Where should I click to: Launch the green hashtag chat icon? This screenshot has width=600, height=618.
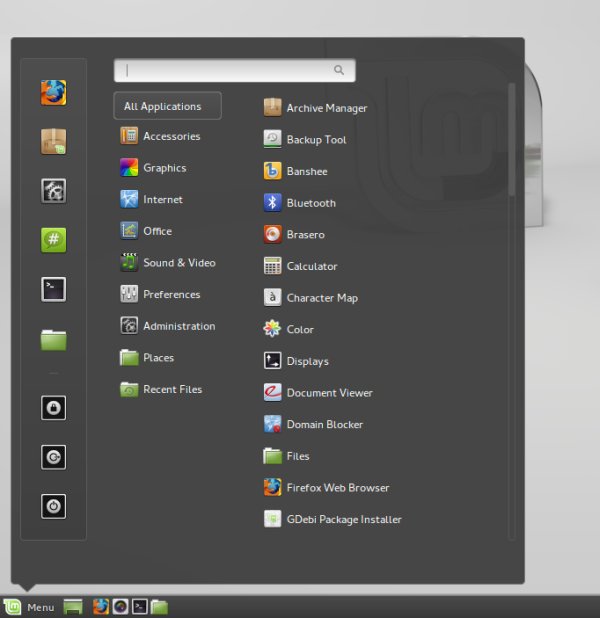tap(53, 240)
